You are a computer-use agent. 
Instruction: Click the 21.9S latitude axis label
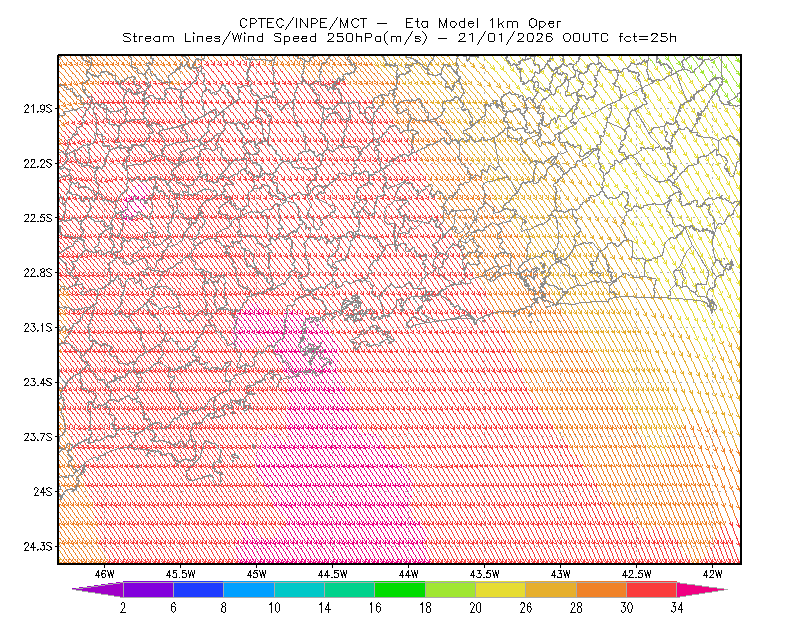pos(37,108)
